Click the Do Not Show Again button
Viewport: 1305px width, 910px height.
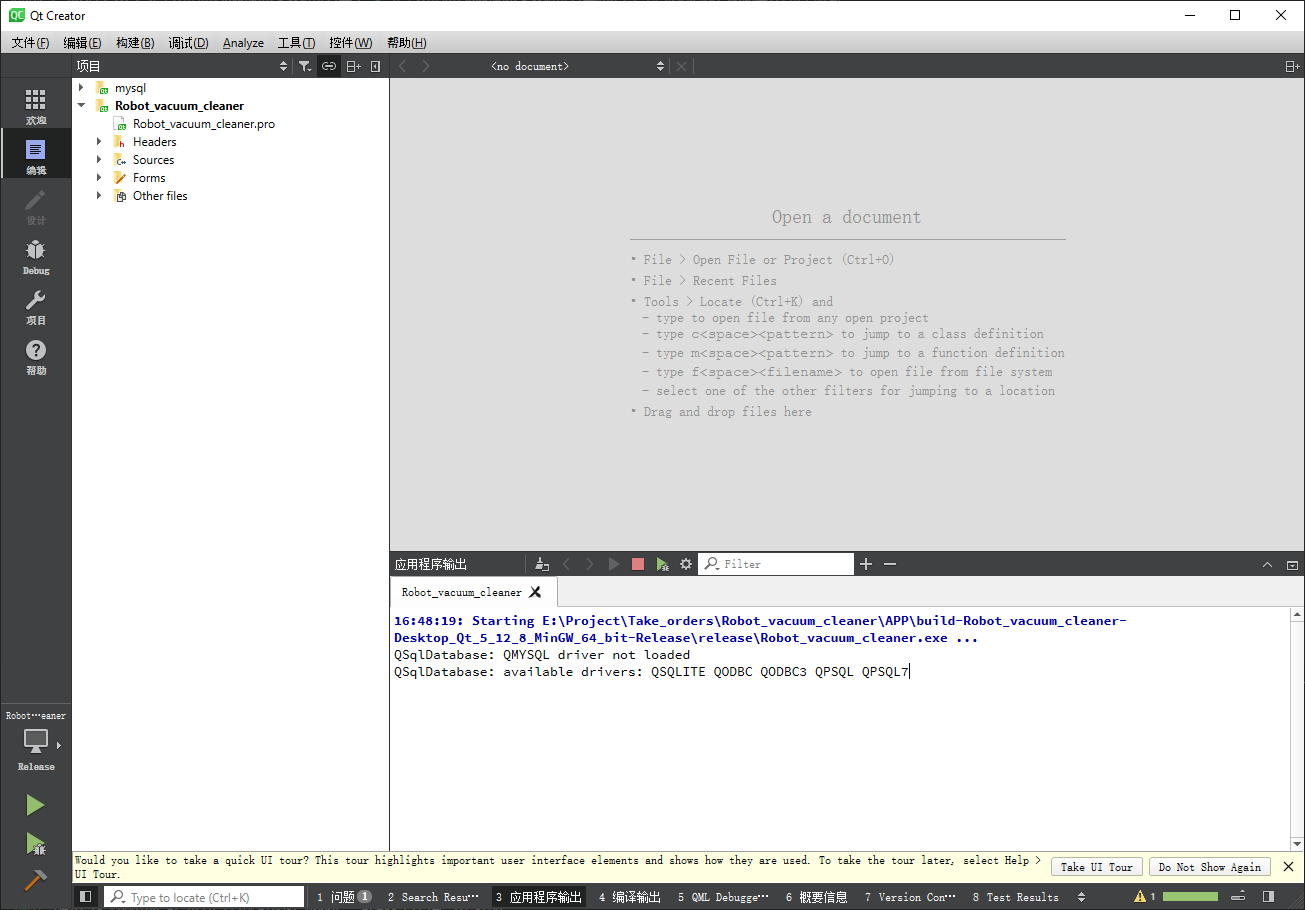[1209, 867]
